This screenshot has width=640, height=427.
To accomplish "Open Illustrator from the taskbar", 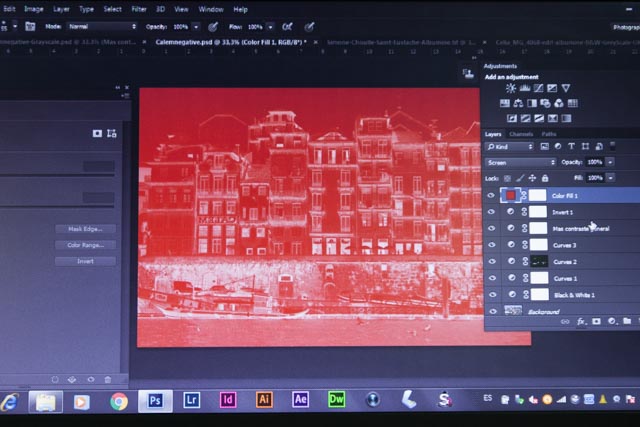I will coord(264,401).
